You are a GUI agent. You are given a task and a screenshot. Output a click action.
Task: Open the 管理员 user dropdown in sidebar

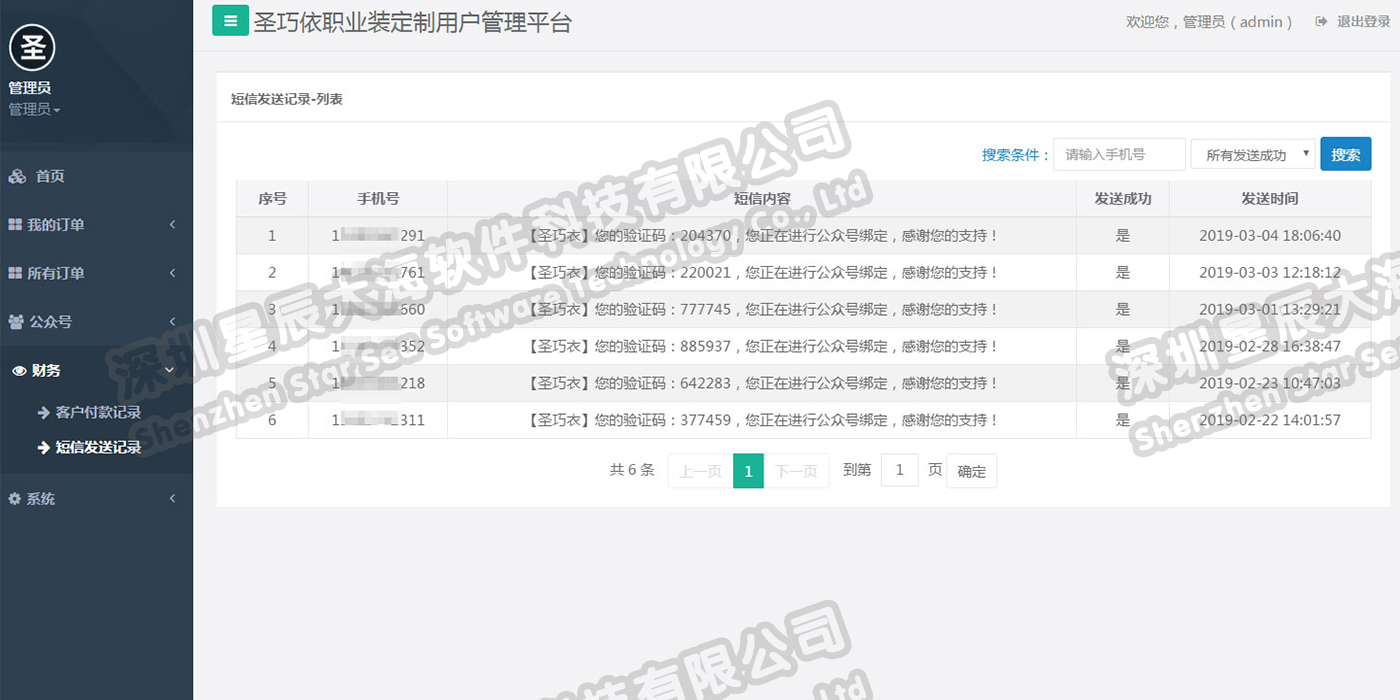[x=34, y=110]
